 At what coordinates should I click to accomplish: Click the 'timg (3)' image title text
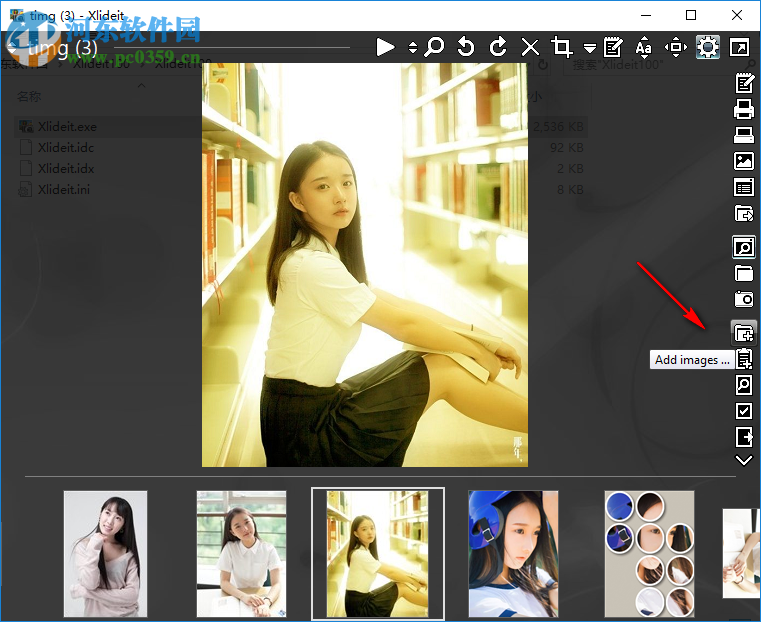coord(63,48)
